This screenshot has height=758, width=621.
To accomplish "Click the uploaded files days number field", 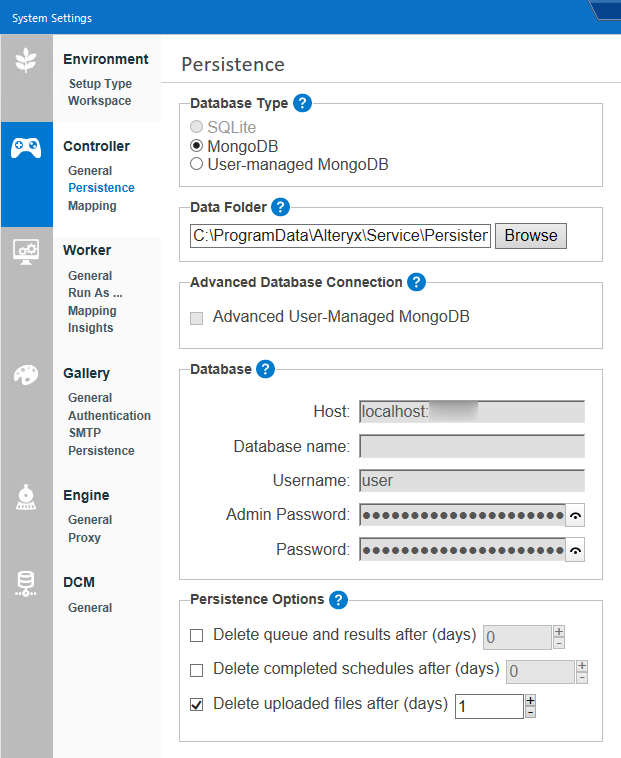I will point(490,706).
